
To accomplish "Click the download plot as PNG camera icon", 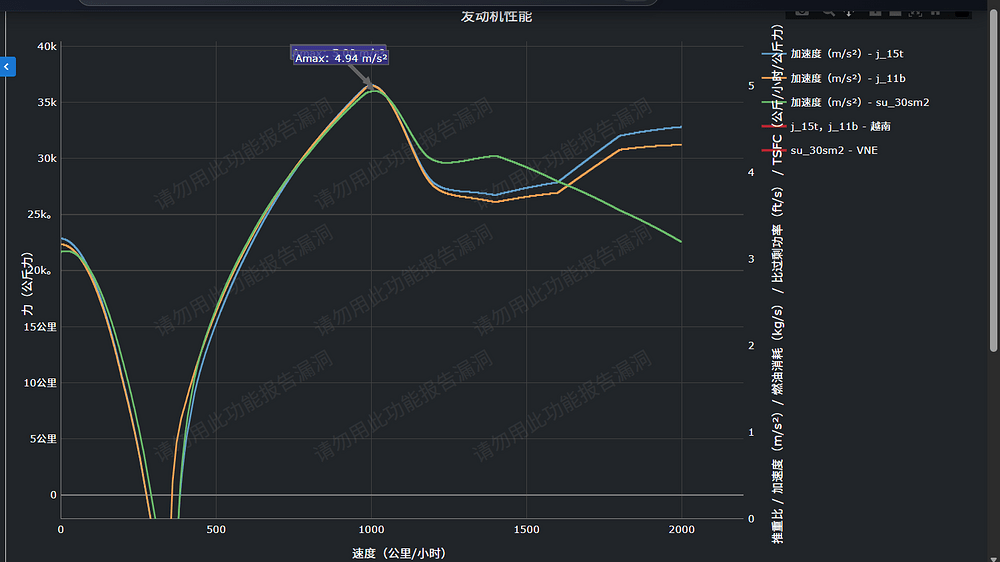I will click(802, 11).
